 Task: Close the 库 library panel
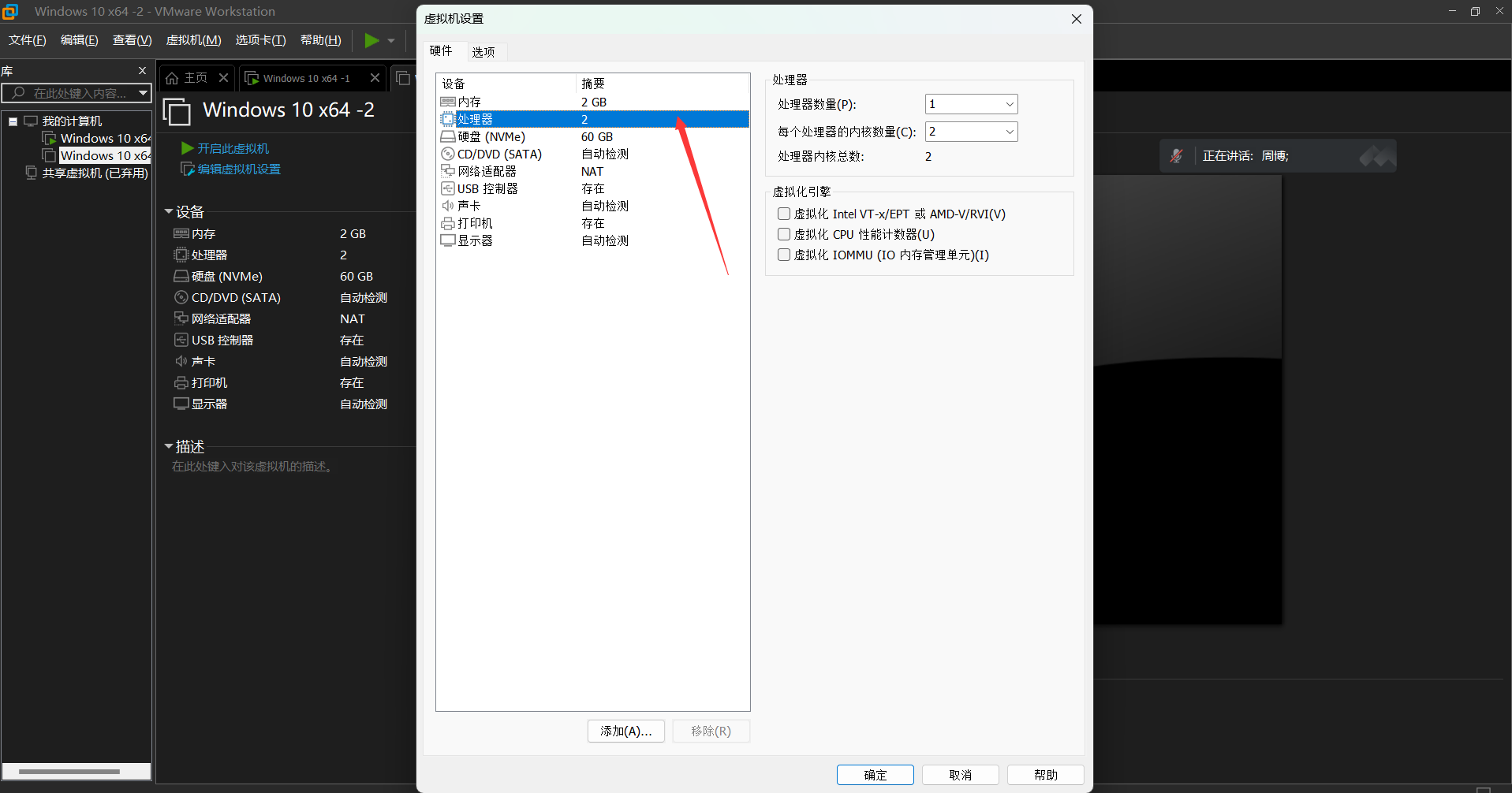(x=142, y=70)
